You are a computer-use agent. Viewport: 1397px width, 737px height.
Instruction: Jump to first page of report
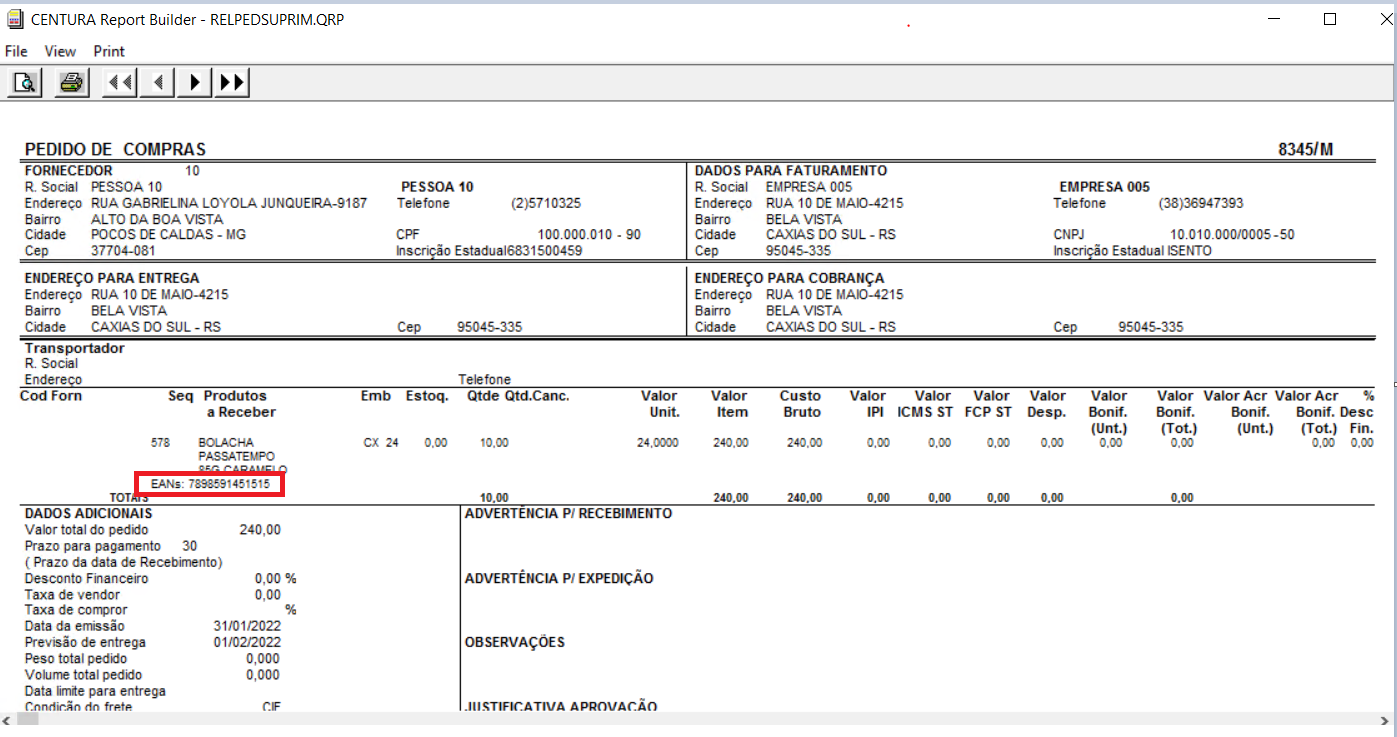click(120, 83)
